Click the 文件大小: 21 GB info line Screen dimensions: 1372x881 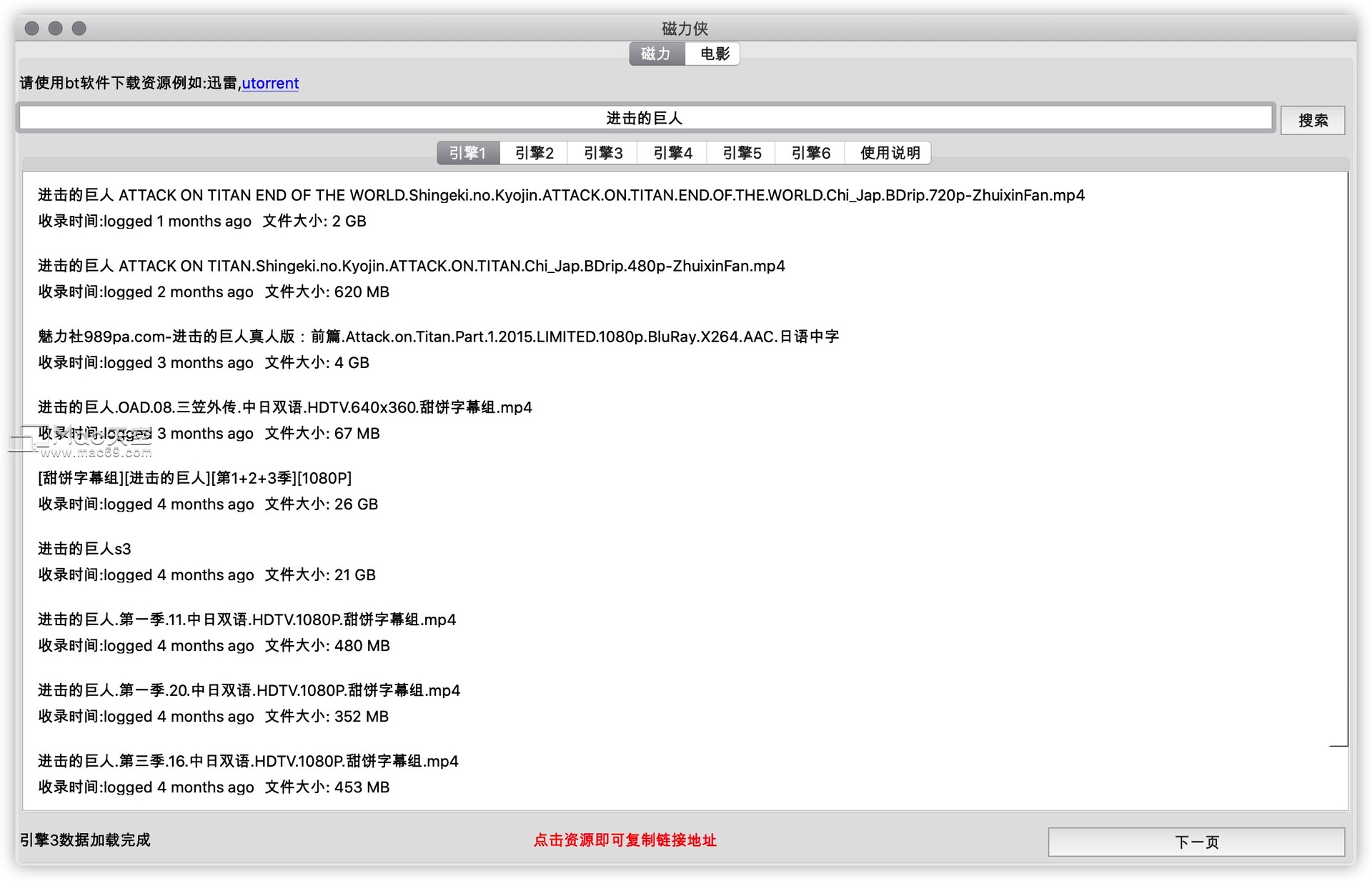[207, 575]
